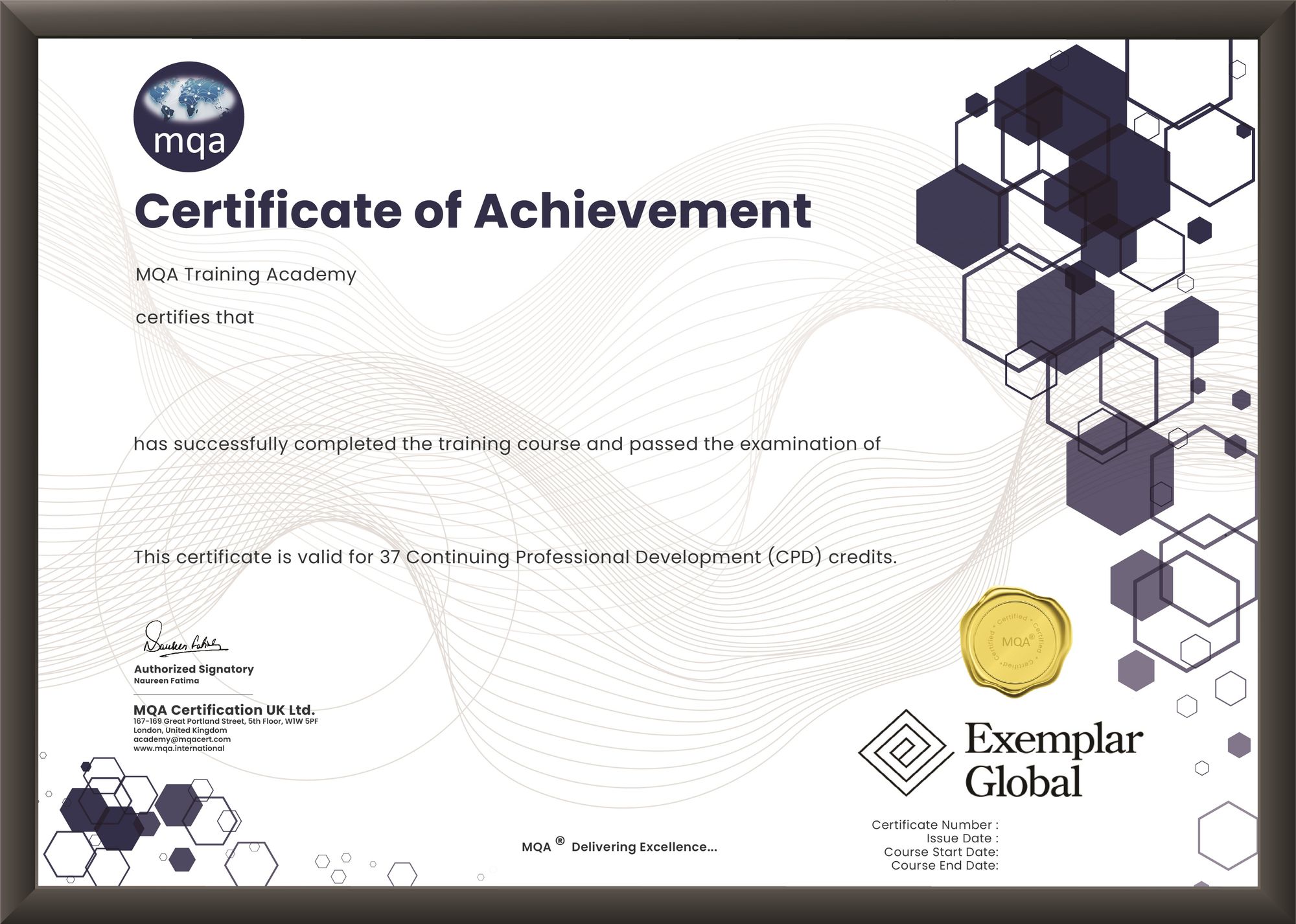The image size is (1296, 924).
Task: Click the mqa globe logo
Action: 189,117
